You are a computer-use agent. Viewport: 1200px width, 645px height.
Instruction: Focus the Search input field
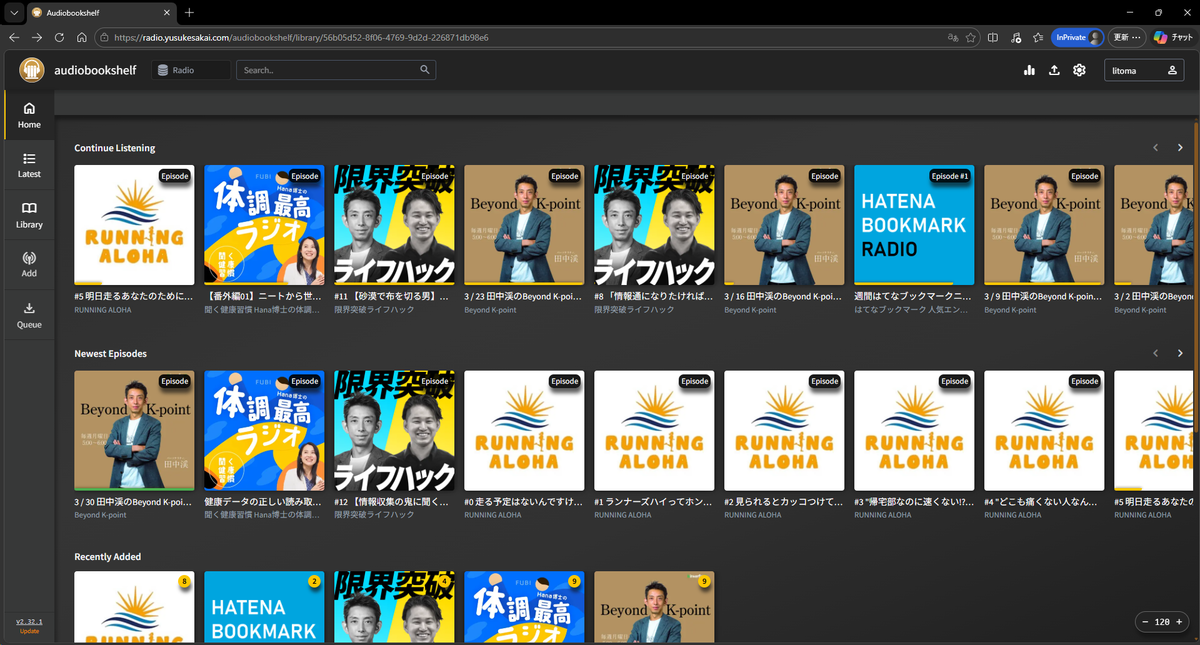pyautogui.click(x=336, y=70)
